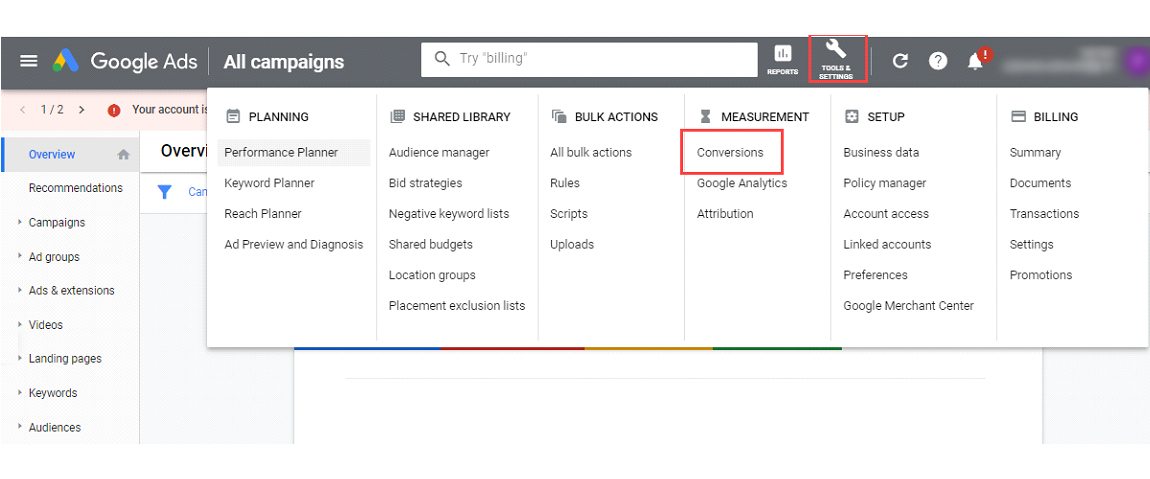1150x479 pixels.
Task: Open Scripts under Bulk Actions
Action: coord(569,214)
